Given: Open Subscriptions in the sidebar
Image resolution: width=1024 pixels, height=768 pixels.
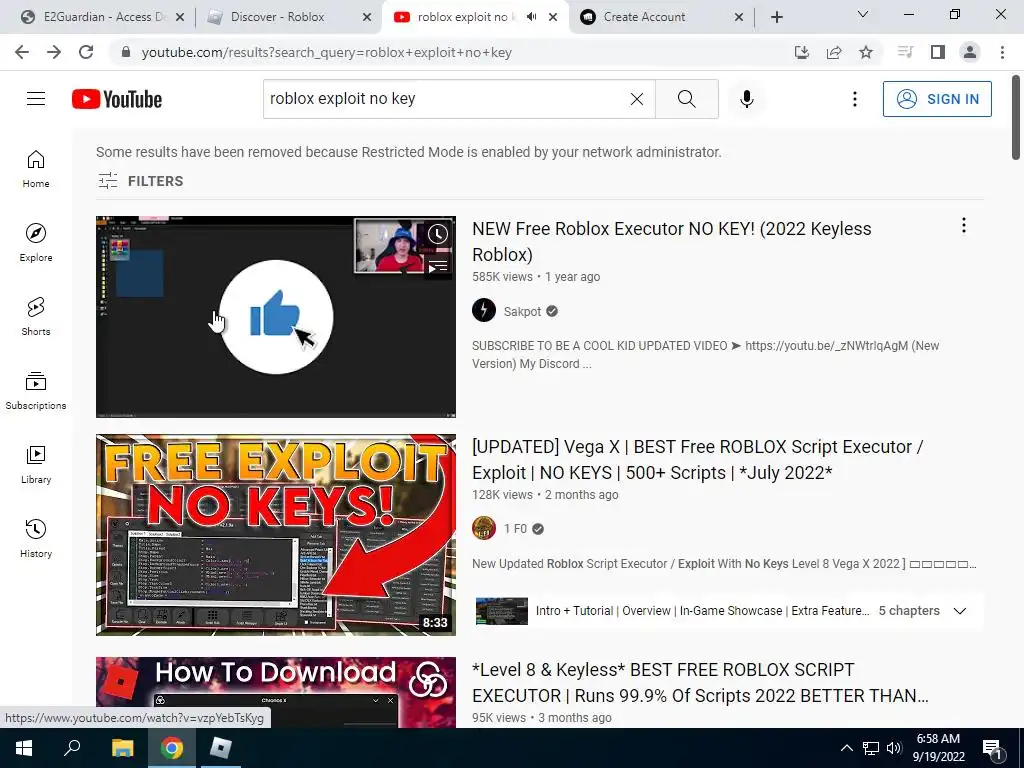Looking at the screenshot, I should 36,391.
